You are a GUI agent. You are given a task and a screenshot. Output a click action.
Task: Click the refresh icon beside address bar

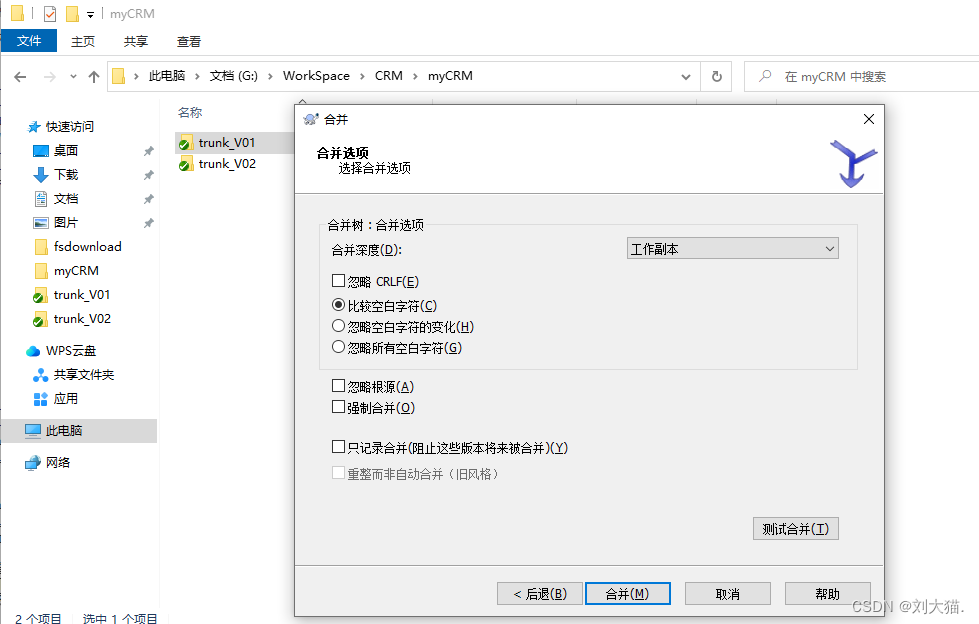pos(717,76)
